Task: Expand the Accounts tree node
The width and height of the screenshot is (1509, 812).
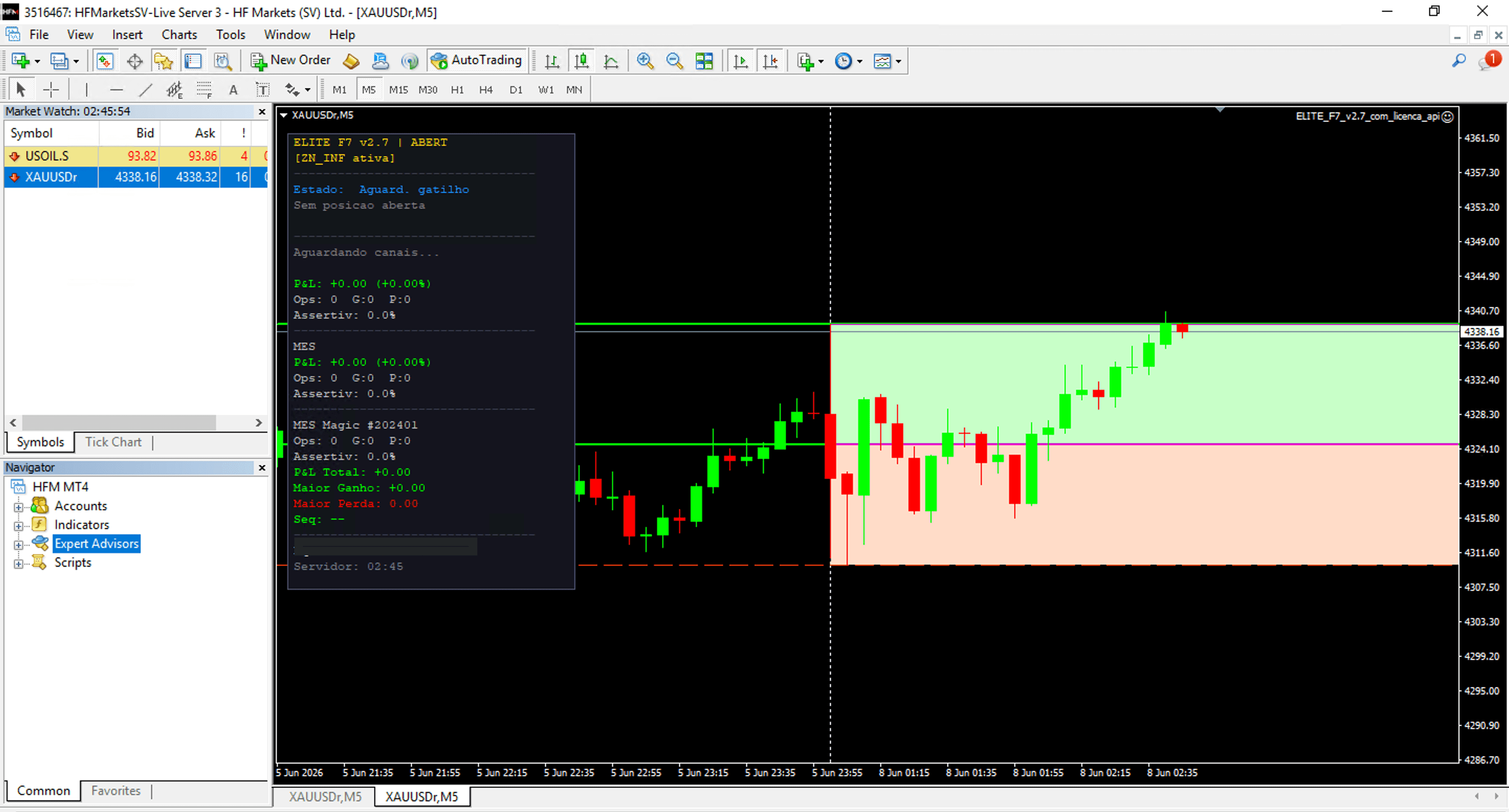Action: pos(19,507)
